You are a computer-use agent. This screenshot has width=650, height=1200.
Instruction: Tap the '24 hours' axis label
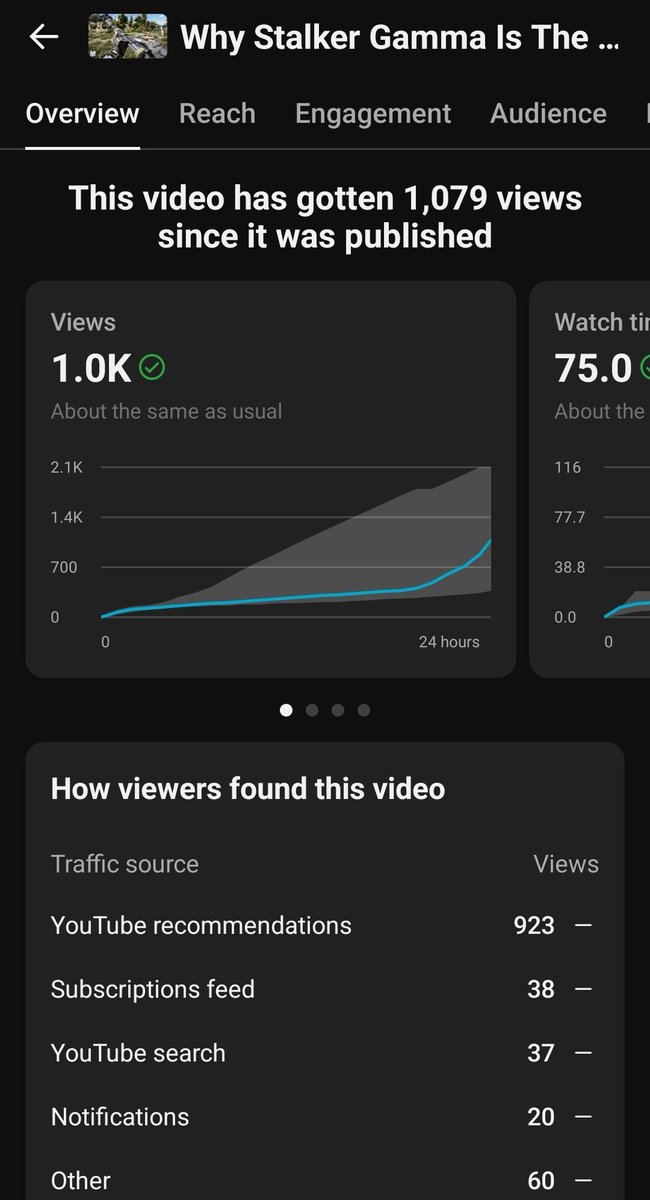click(x=449, y=642)
